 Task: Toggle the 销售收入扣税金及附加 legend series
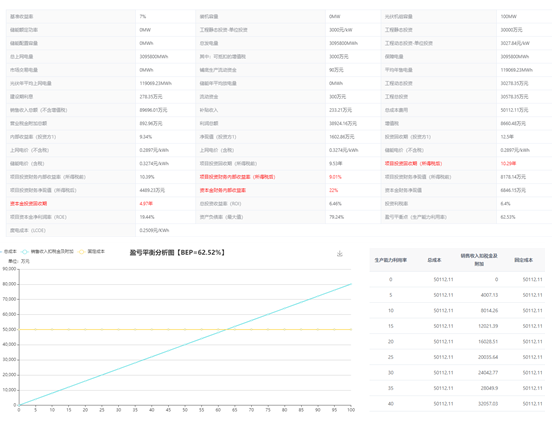pyautogui.click(x=48, y=251)
